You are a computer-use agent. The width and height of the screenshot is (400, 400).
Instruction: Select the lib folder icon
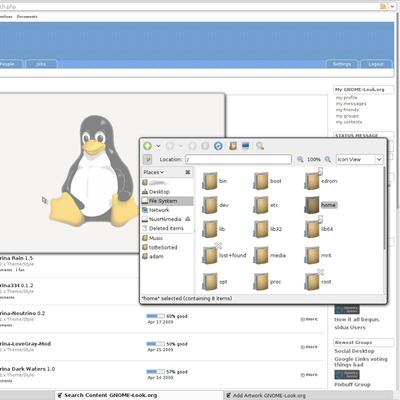[210, 229]
